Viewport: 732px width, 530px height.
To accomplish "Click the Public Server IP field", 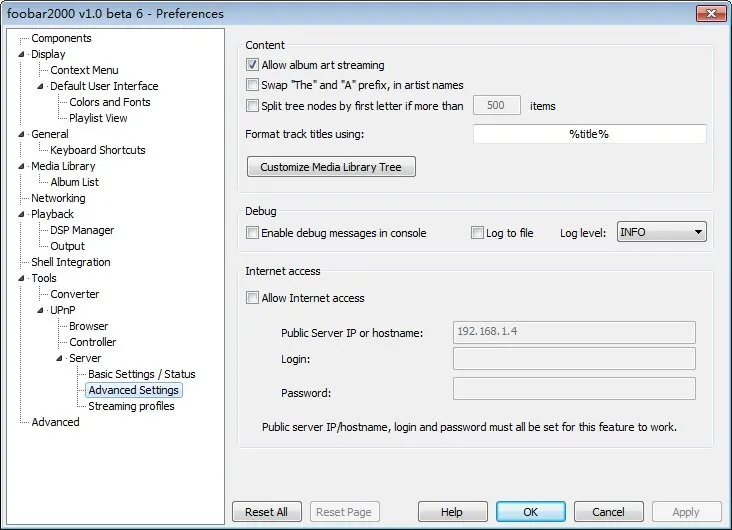I will click(x=574, y=332).
